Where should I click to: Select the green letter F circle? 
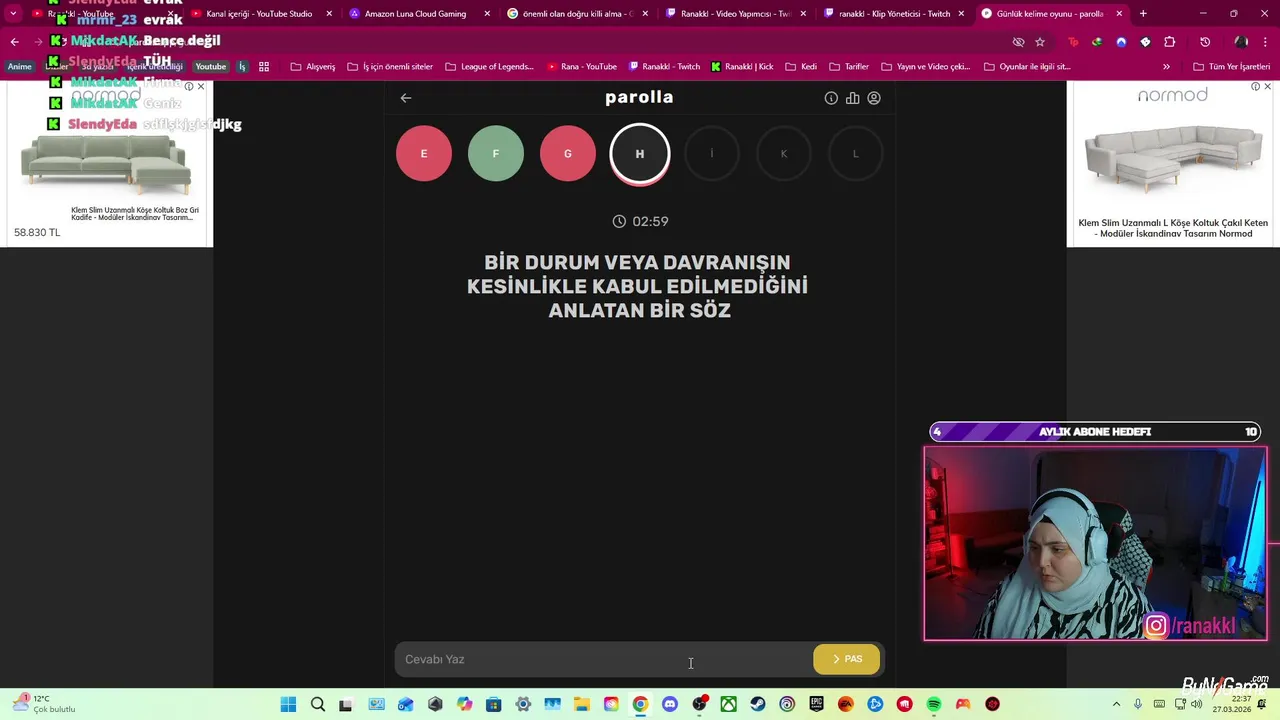click(x=496, y=153)
